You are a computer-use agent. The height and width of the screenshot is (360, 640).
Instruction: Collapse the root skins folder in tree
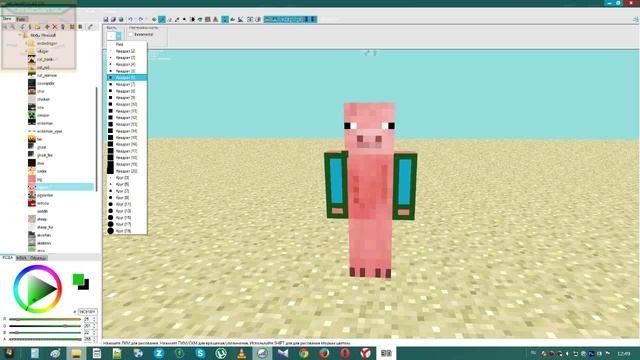point(20,36)
